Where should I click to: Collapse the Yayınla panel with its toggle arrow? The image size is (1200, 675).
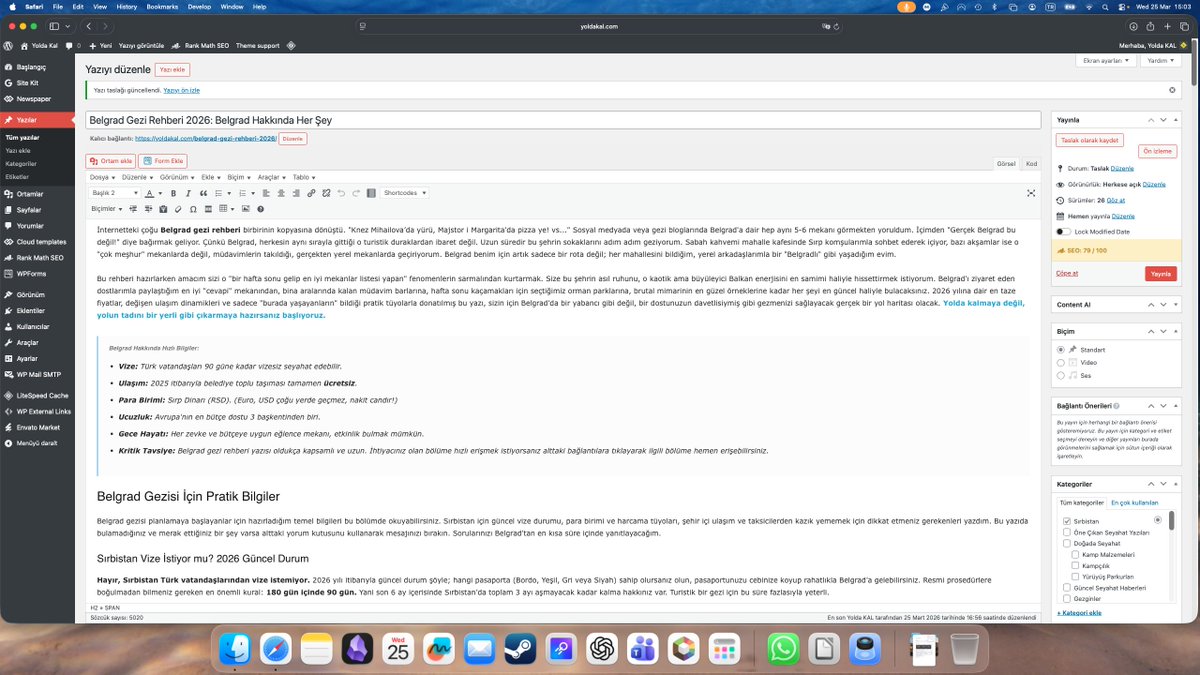point(1174,119)
